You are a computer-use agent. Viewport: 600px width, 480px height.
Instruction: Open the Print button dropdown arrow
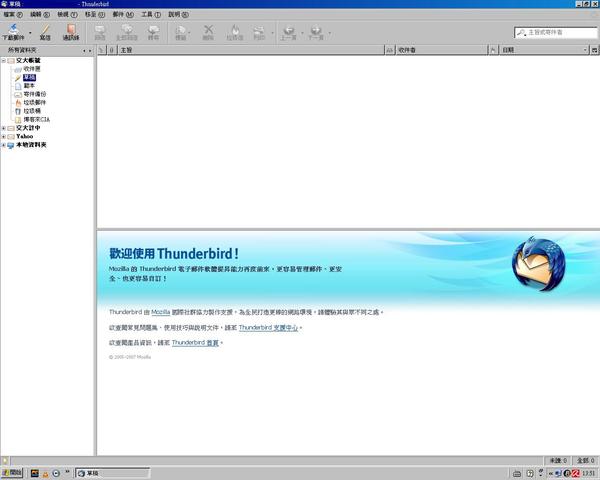[x=272, y=33]
